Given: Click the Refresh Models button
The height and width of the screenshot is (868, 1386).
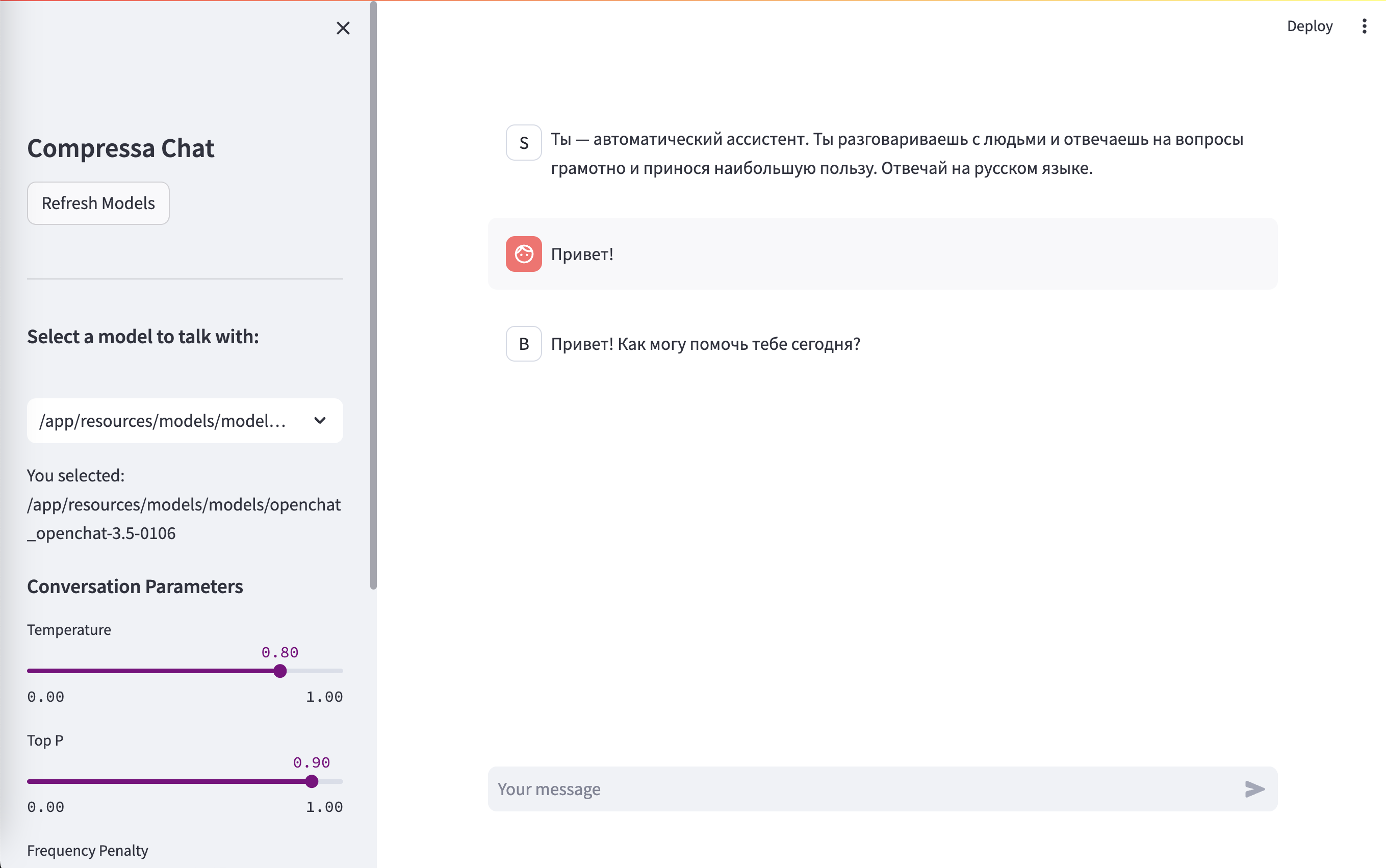Looking at the screenshot, I should [x=98, y=202].
